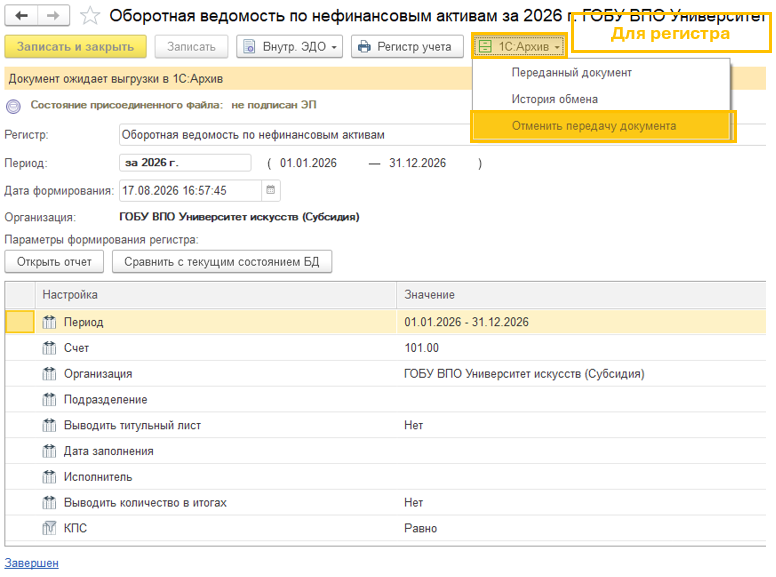This screenshot has height=577, width=776.
Task: Select Выводить титульный лист row label
Action: pyautogui.click(x=132, y=425)
